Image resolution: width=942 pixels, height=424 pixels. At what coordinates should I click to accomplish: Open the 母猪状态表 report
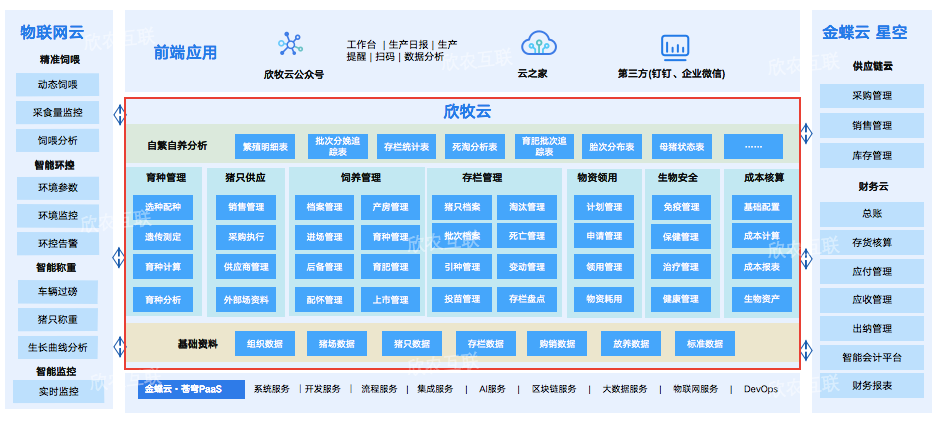click(681, 147)
